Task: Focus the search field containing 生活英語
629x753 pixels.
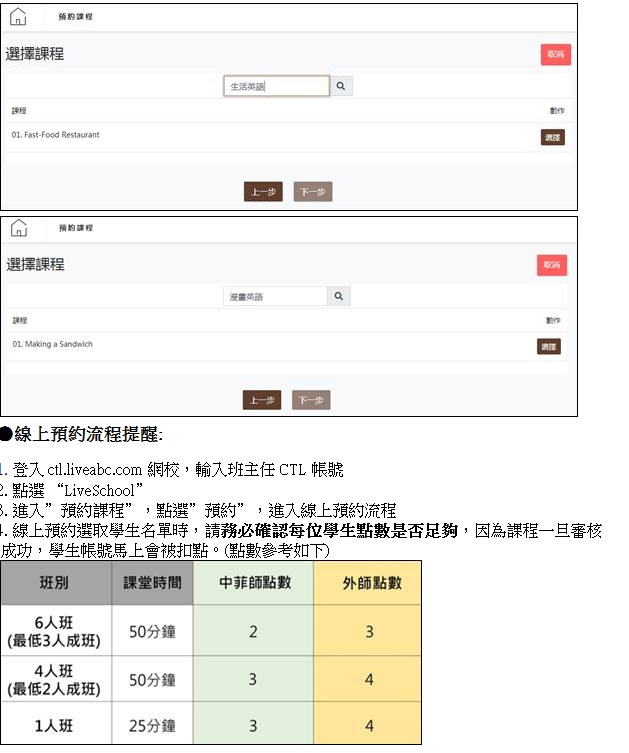Action: 276,87
